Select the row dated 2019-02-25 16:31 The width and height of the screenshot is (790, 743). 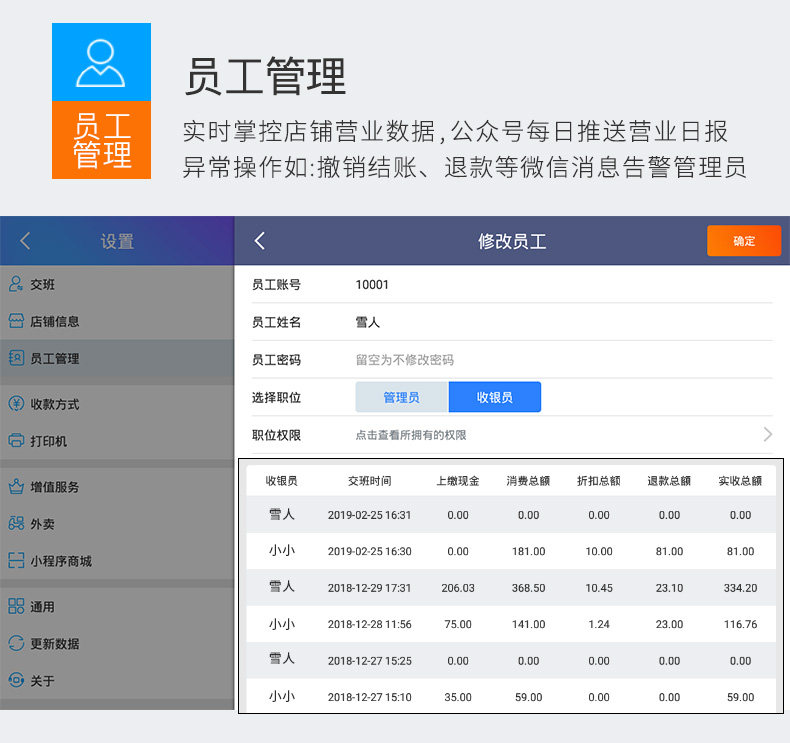[x=511, y=515]
